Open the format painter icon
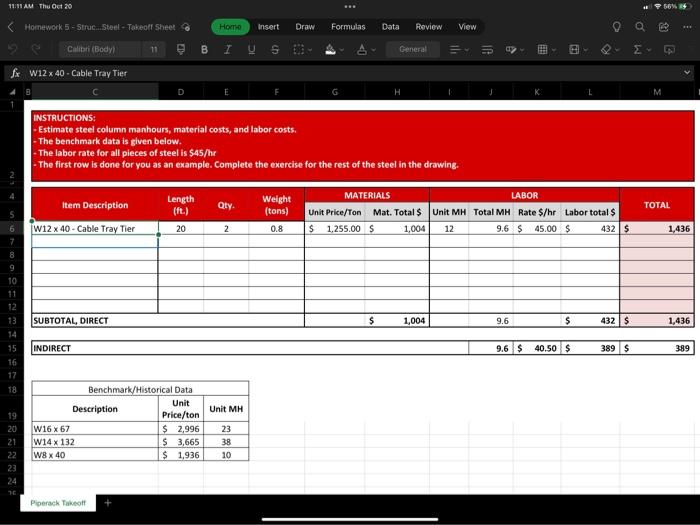 [181, 49]
